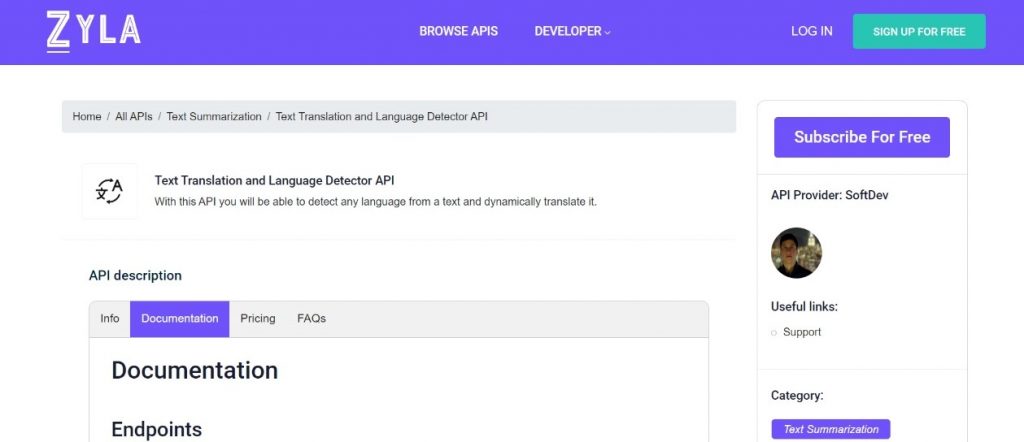Click the translation API icon
Screen dimensions: 1024x442
[x=110, y=191]
